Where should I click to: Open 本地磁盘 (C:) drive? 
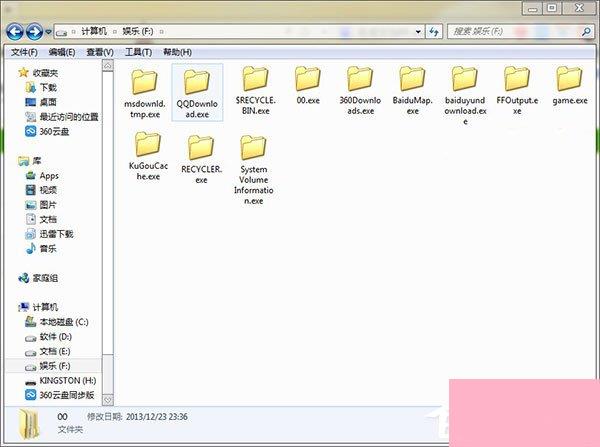click(57, 322)
